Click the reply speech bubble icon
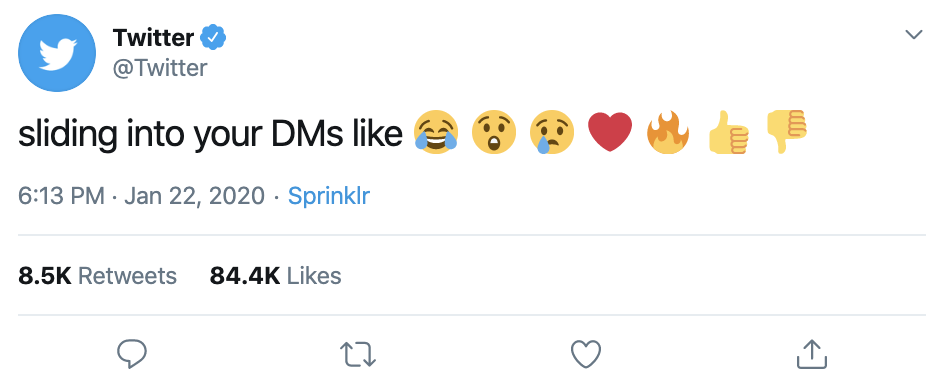 pyautogui.click(x=131, y=354)
